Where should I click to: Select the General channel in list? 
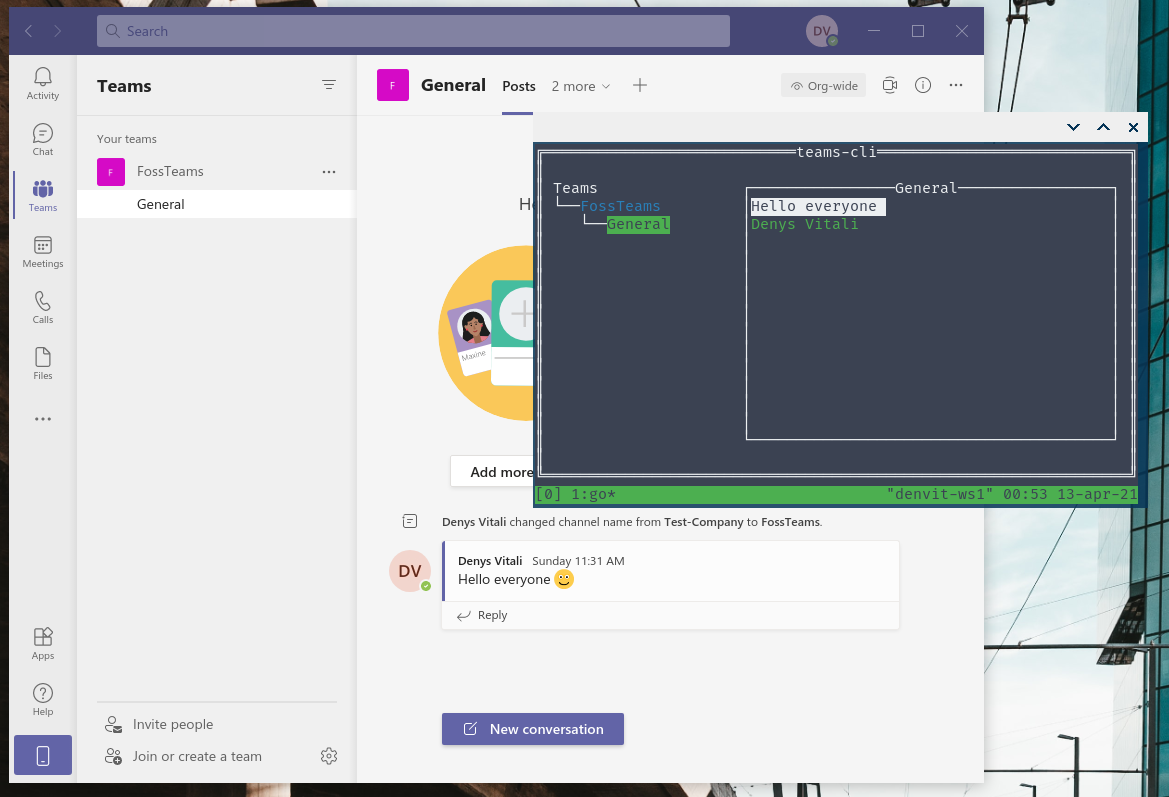(216, 204)
